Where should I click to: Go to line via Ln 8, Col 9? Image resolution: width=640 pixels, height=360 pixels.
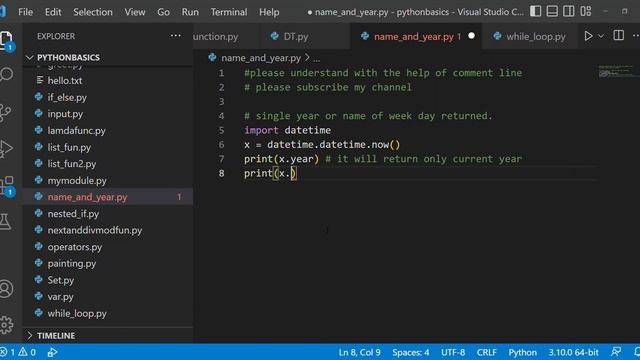tap(359, 352)
